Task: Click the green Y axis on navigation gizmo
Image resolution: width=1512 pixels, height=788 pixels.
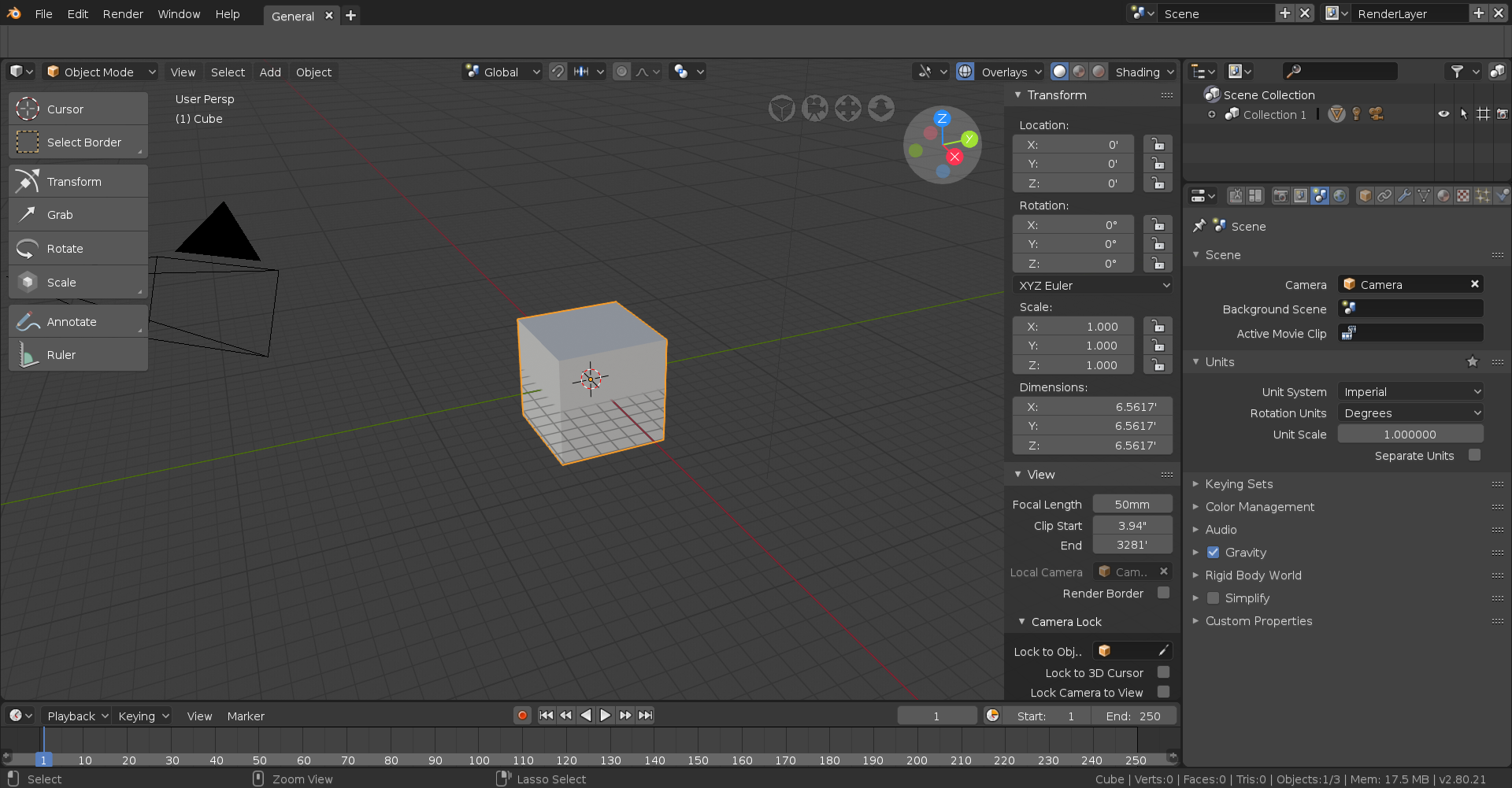Action: click(x=969, y=139)
